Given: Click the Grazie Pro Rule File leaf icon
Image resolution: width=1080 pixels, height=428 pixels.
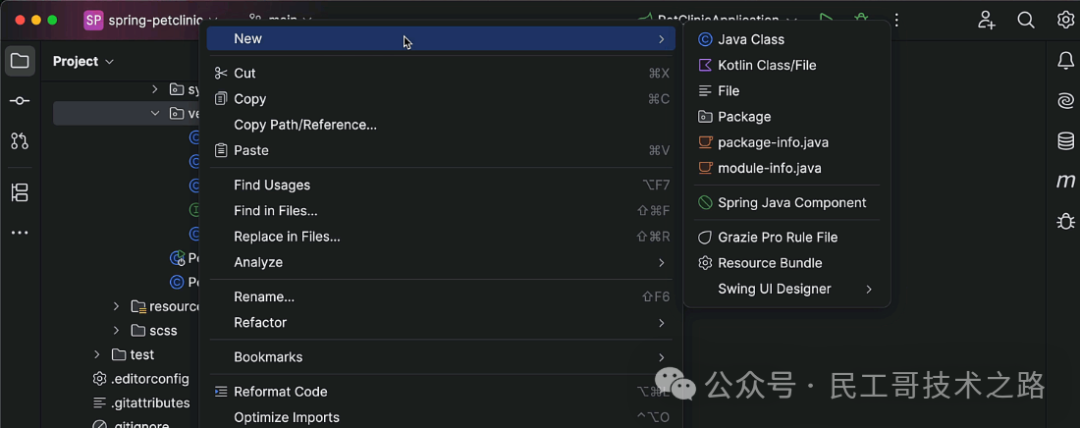Looking at the screenshot, I should [705, 237].
